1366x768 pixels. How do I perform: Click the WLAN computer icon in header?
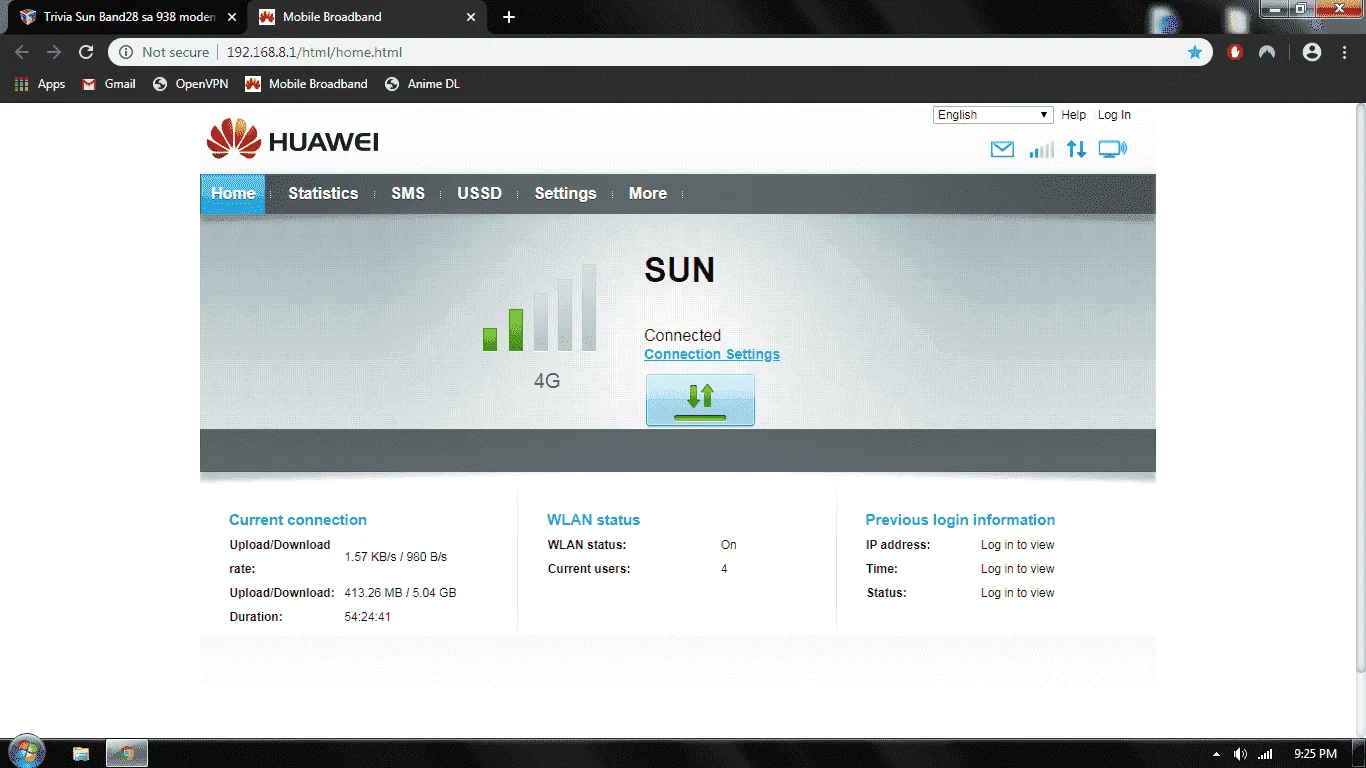click(x=1112, y=150)
